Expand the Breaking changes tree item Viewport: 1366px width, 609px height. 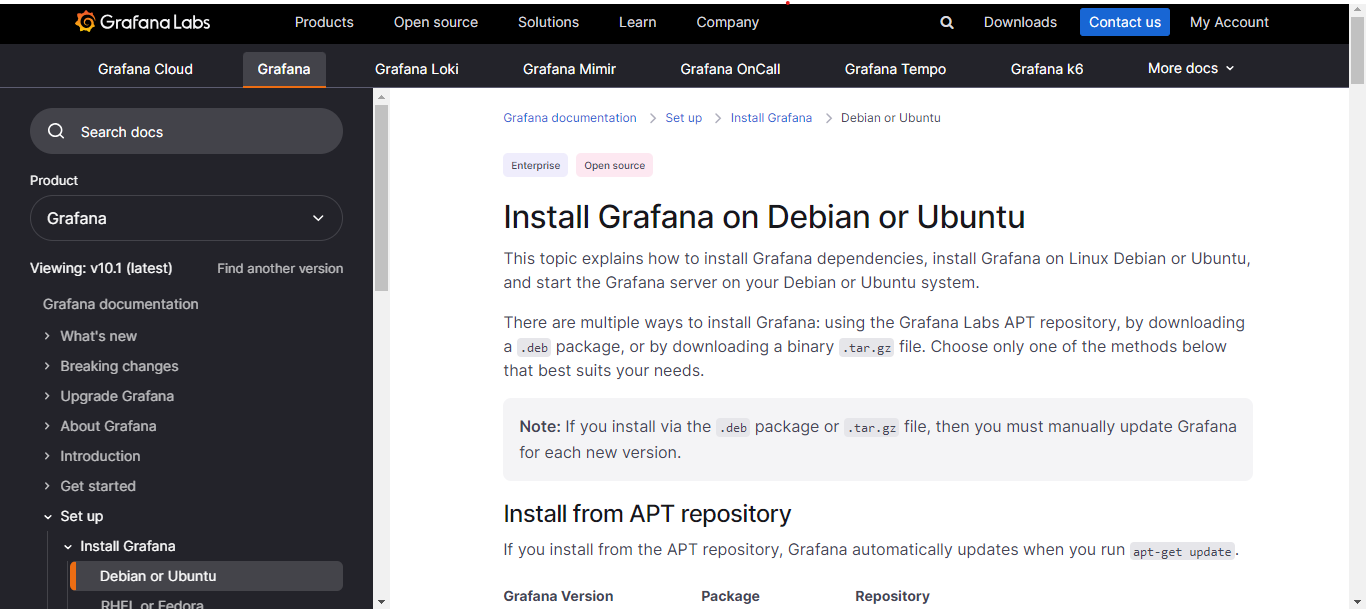pyautogui.click(x=47, y=366)
